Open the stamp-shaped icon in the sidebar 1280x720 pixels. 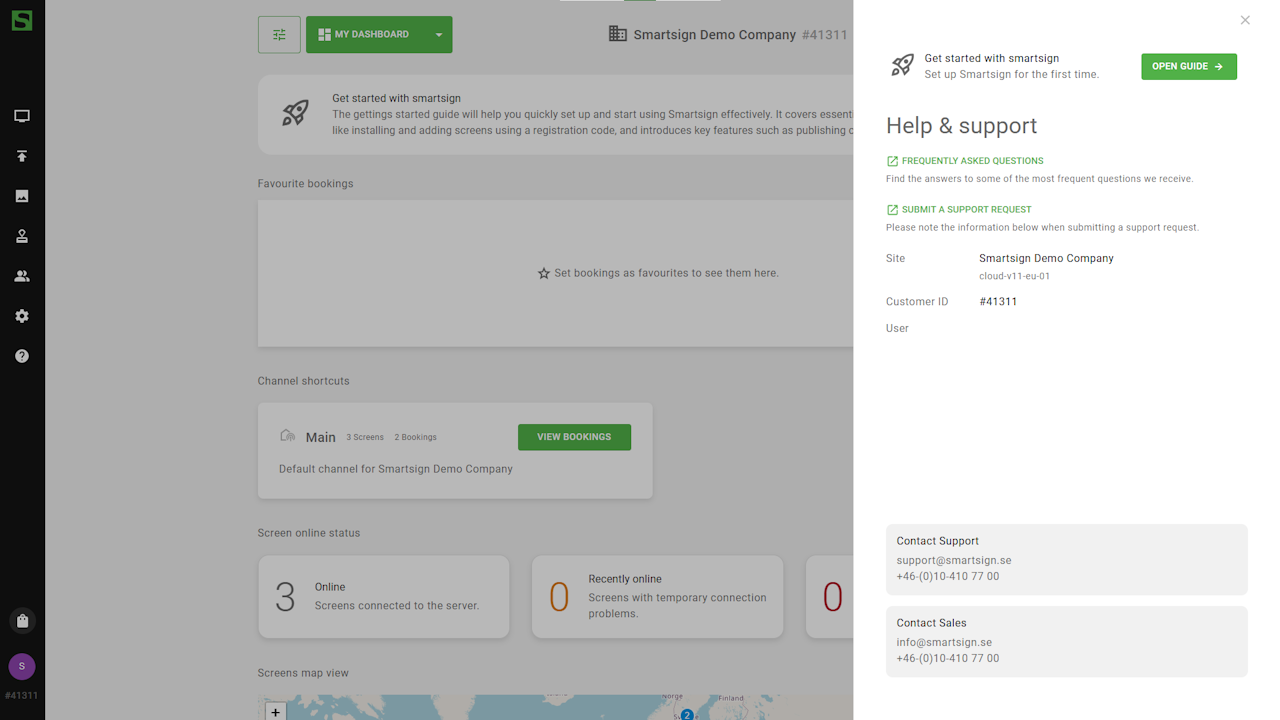coord(22,236)
